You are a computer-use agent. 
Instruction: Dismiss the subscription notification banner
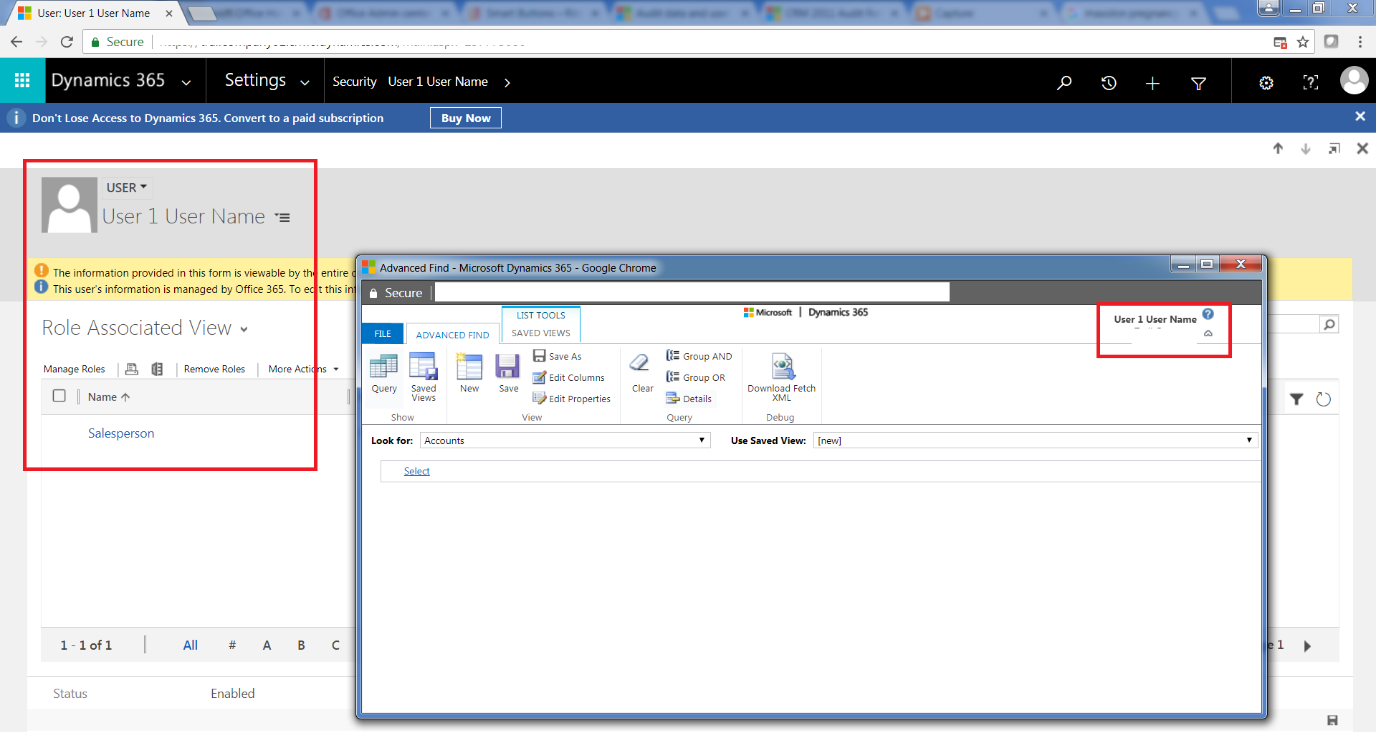[x=1360, y=116]
